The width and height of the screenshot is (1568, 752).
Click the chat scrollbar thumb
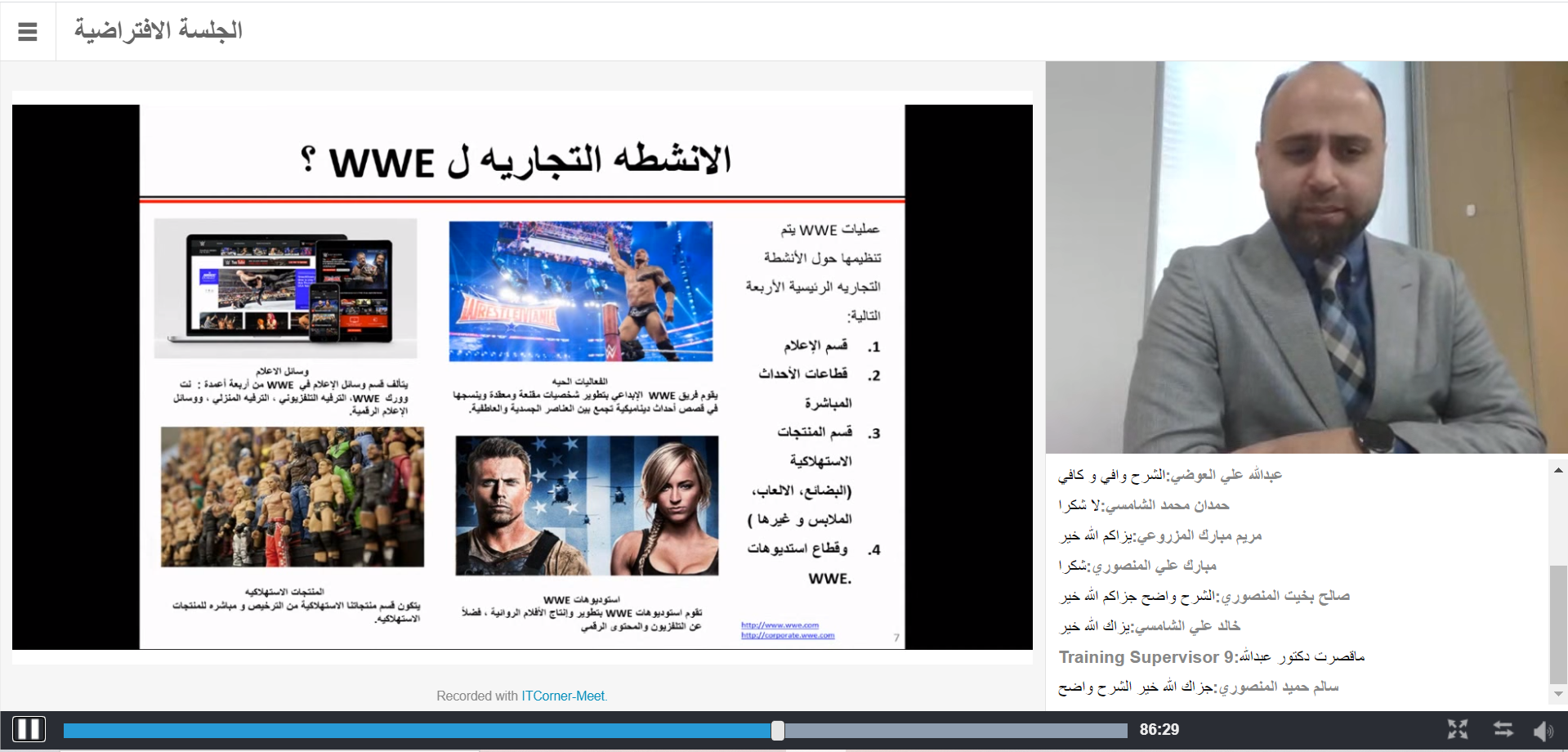pos(1558,624)
